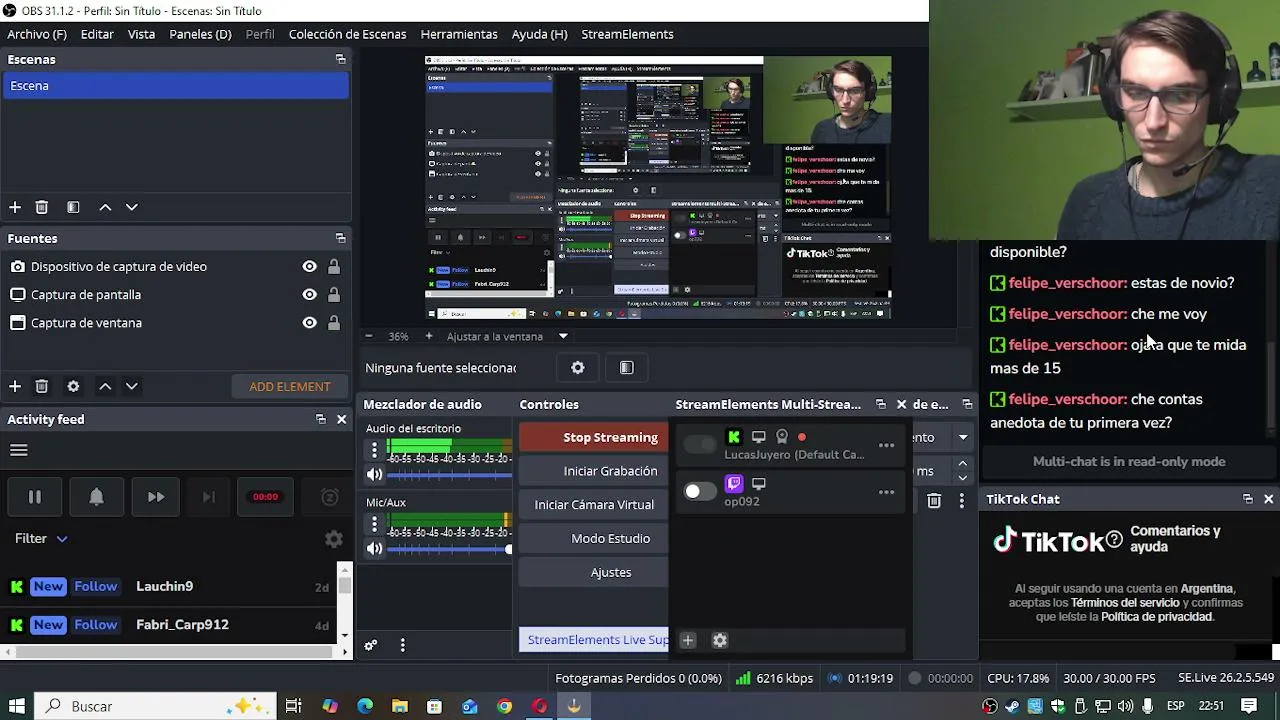Hide Dispositivo de captura de video source
1280x720 pixels.
pos(310,267)
